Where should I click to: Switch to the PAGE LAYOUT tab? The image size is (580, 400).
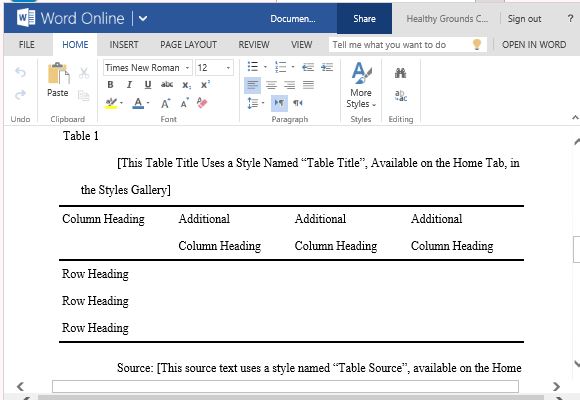click(189, 45)
